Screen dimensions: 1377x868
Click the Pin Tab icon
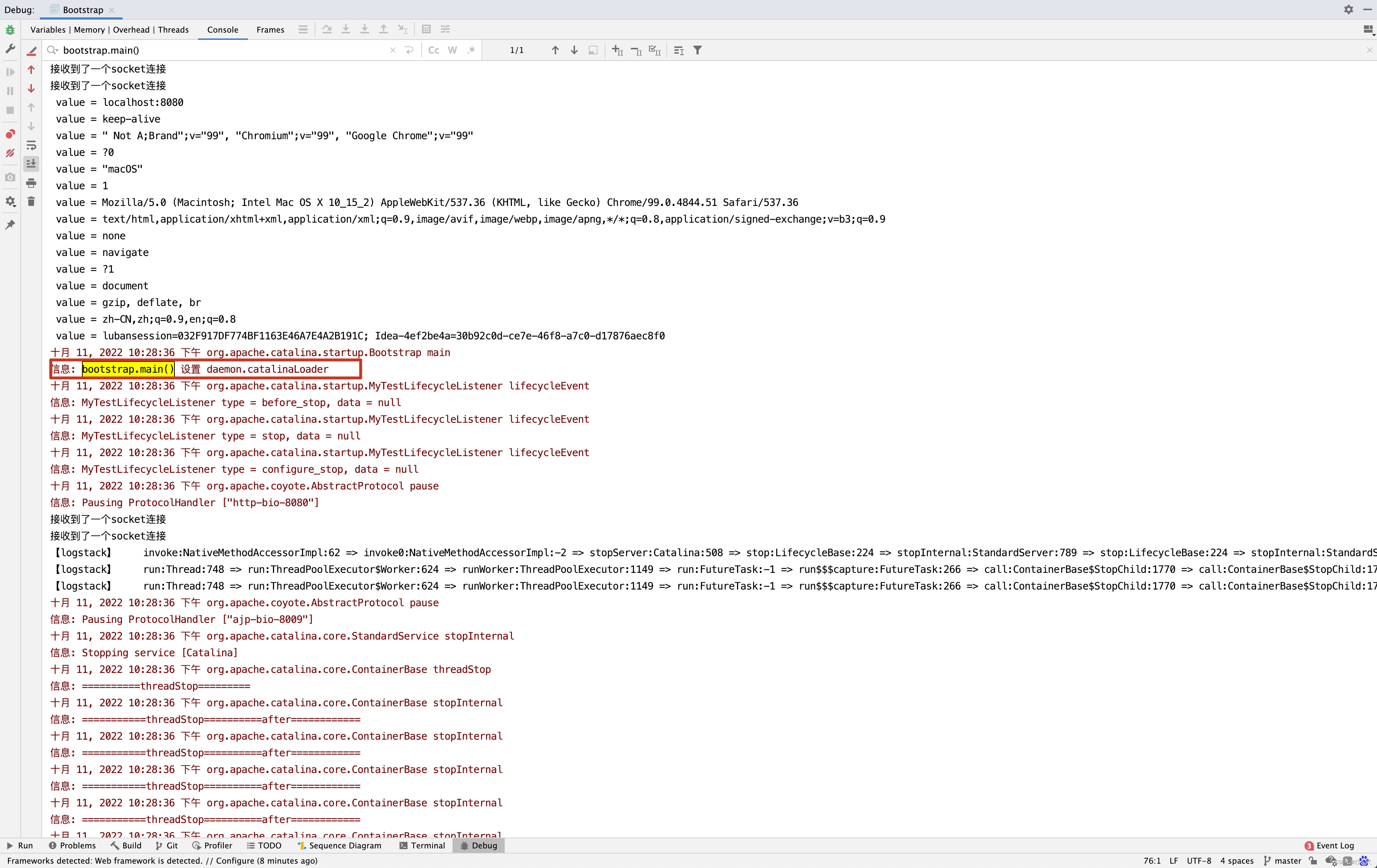point(10,225)
